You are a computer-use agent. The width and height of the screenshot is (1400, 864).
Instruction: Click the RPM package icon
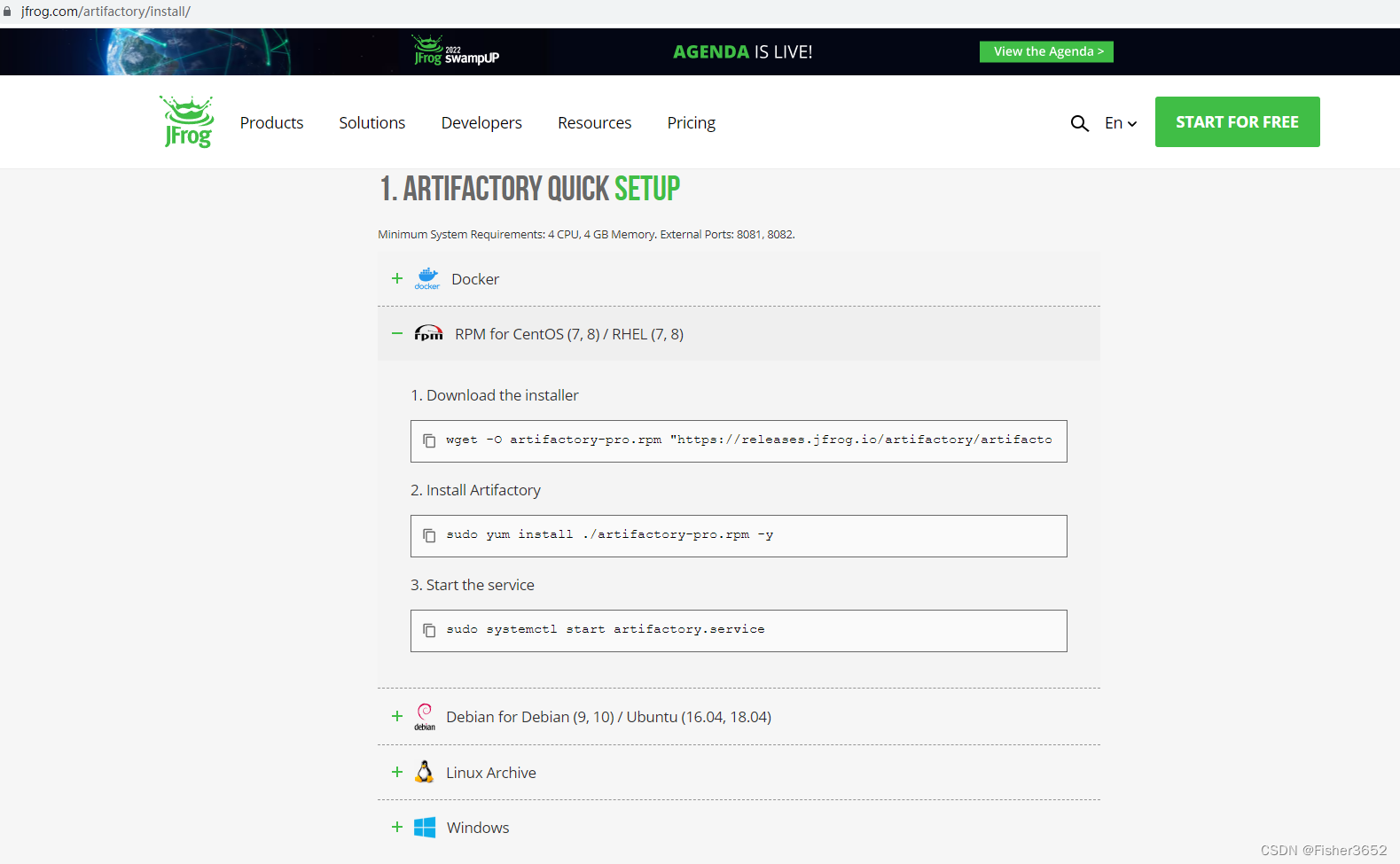(x=428, y=333)
